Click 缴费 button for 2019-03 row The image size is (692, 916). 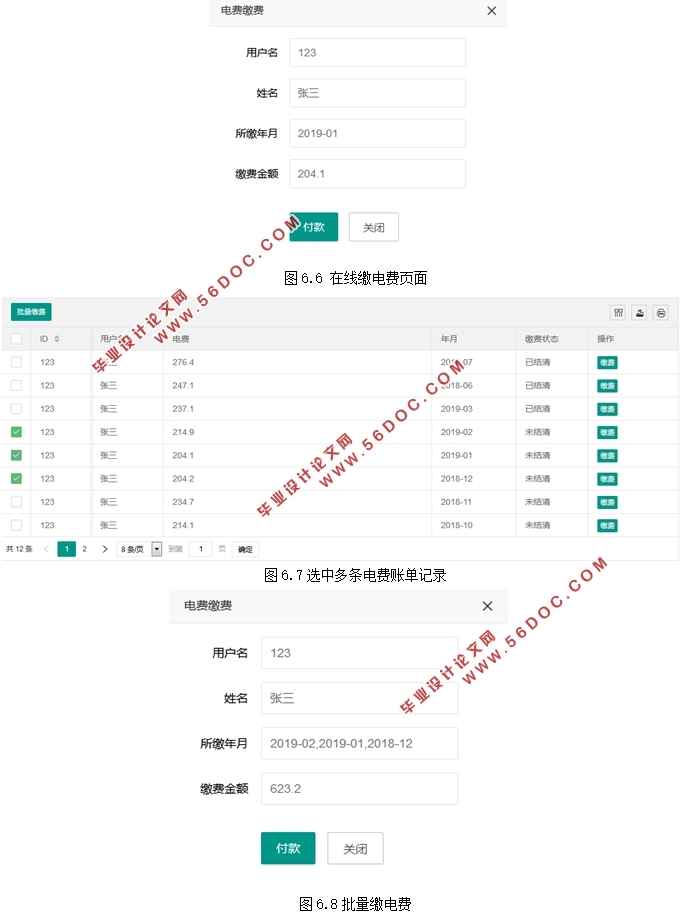607,409
